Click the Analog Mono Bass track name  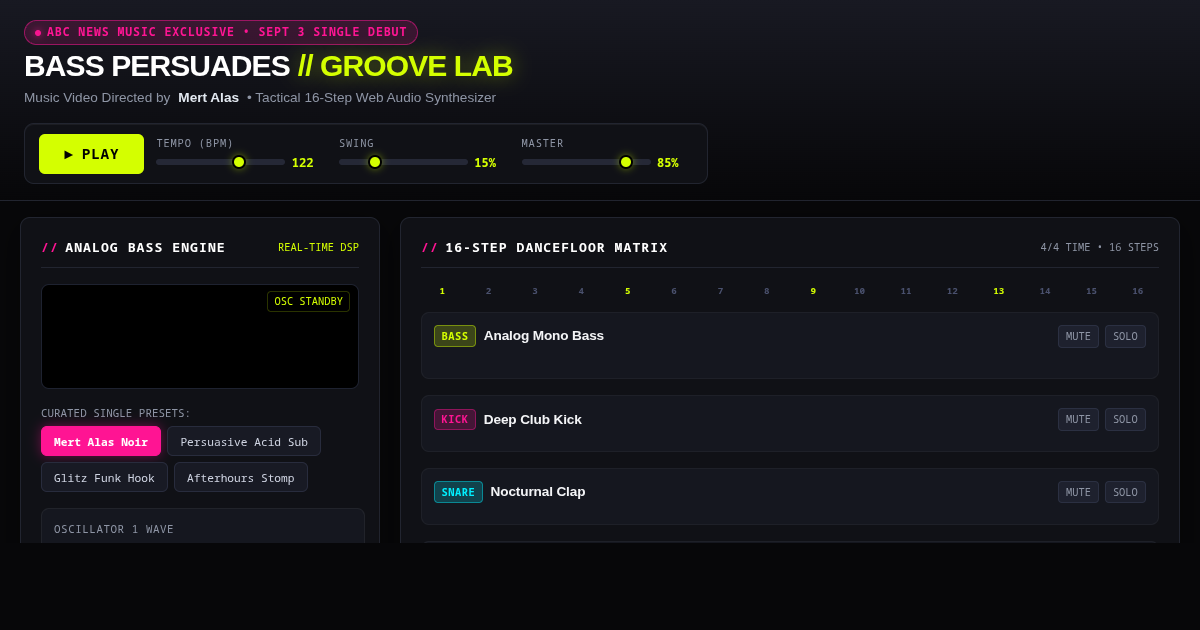[544, 336]
